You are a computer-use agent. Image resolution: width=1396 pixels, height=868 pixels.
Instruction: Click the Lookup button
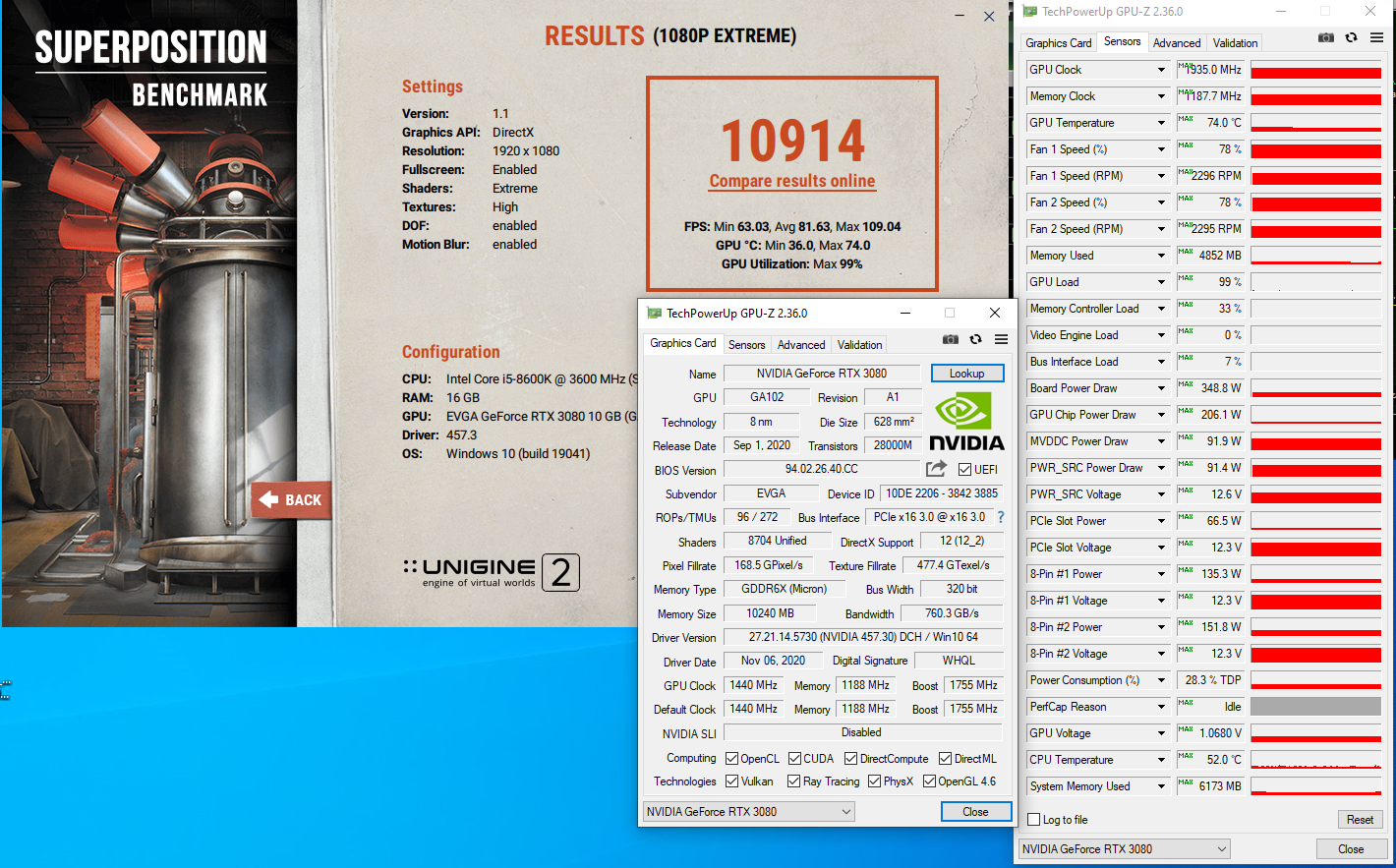point(967,374)
